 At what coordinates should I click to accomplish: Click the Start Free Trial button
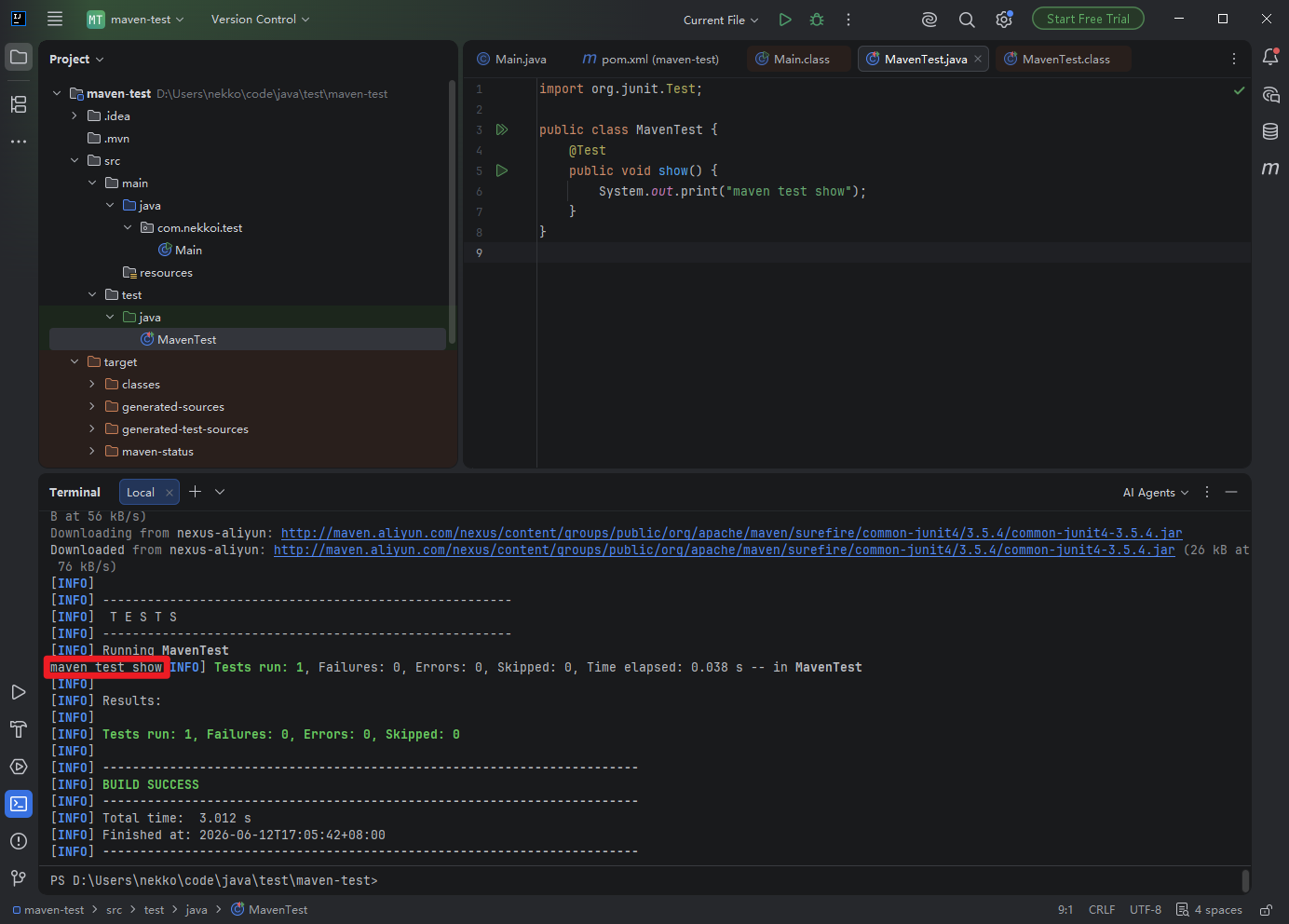[1088, 19]
